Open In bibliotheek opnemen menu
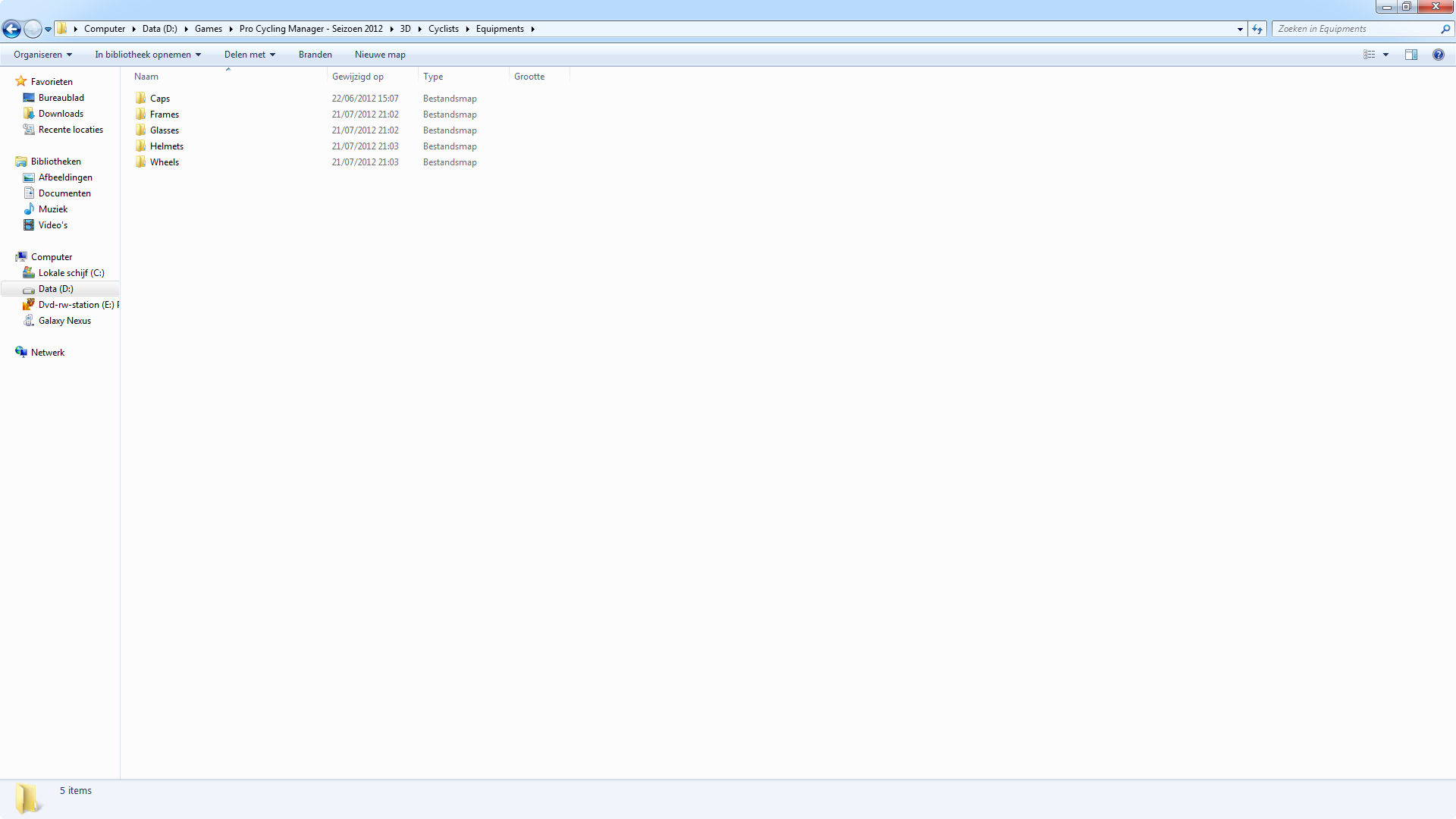The height and width of the screenshot is (819, 1456). tap(148, 55)
